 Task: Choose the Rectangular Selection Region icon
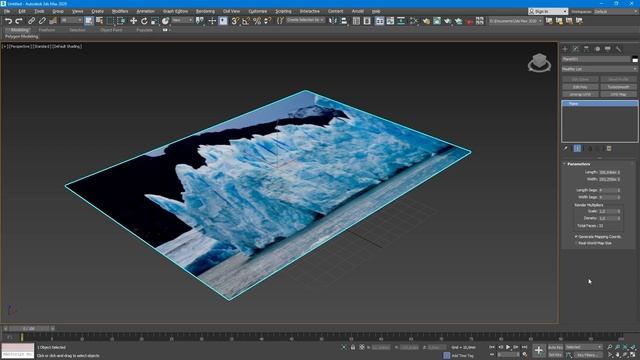(110, 21)
